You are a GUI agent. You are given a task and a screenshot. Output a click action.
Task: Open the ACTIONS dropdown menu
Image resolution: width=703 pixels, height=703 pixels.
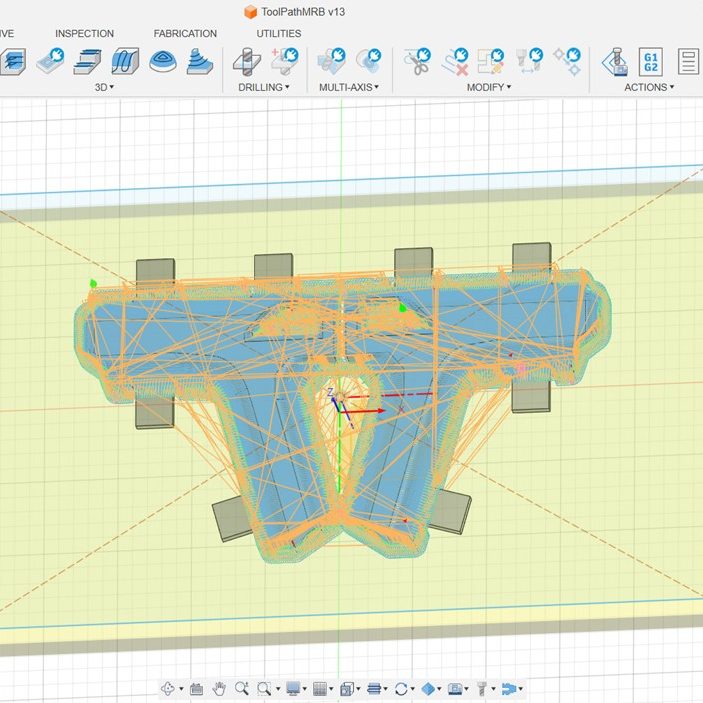[648, 87]
